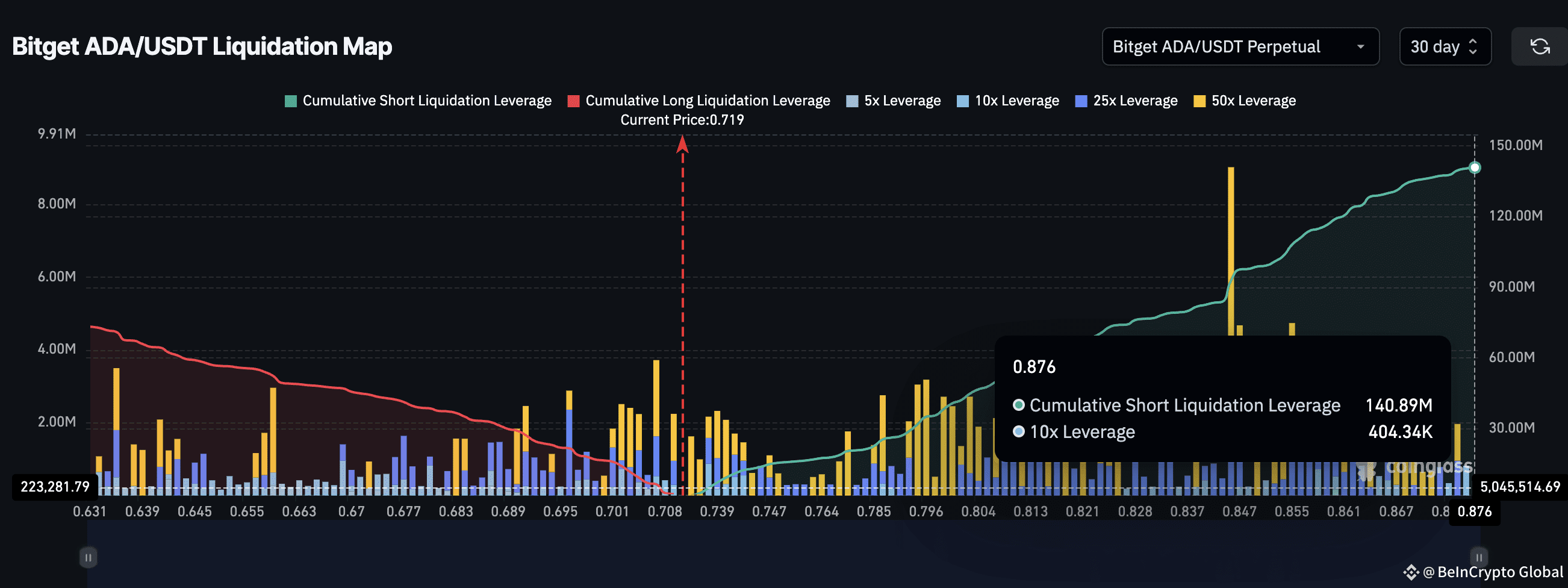Toggle the 10x Leverage legend series
1568x588 pixels.
pyautogui.click(x=1008, y=101)
